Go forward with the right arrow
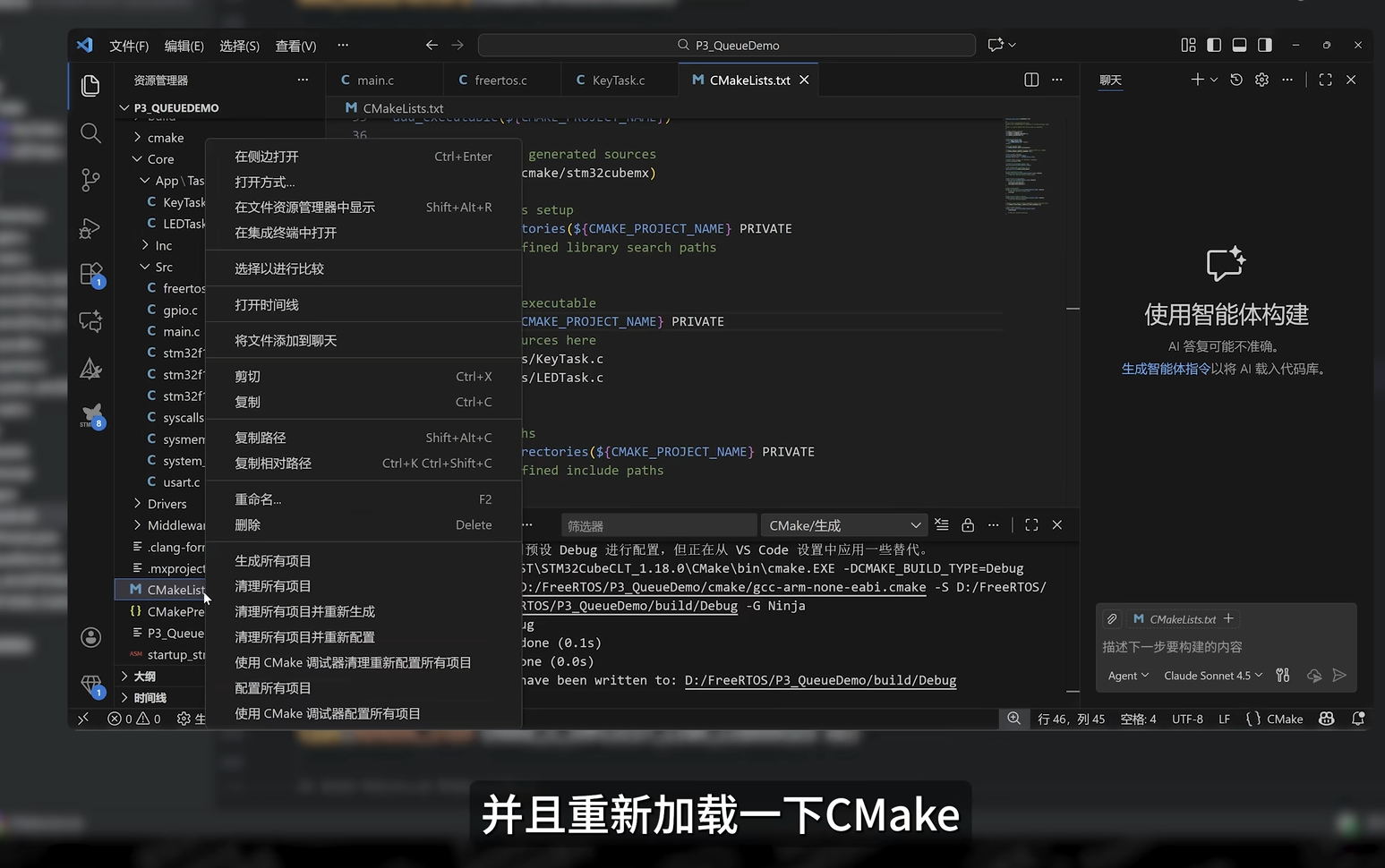 [457, 45]
